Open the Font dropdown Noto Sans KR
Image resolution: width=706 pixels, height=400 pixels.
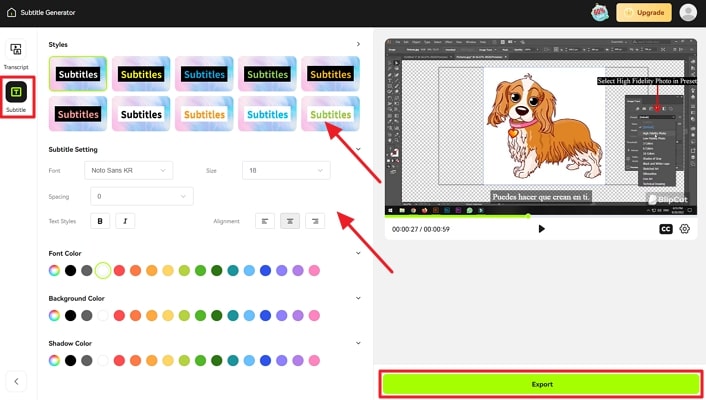pos(128,170)
